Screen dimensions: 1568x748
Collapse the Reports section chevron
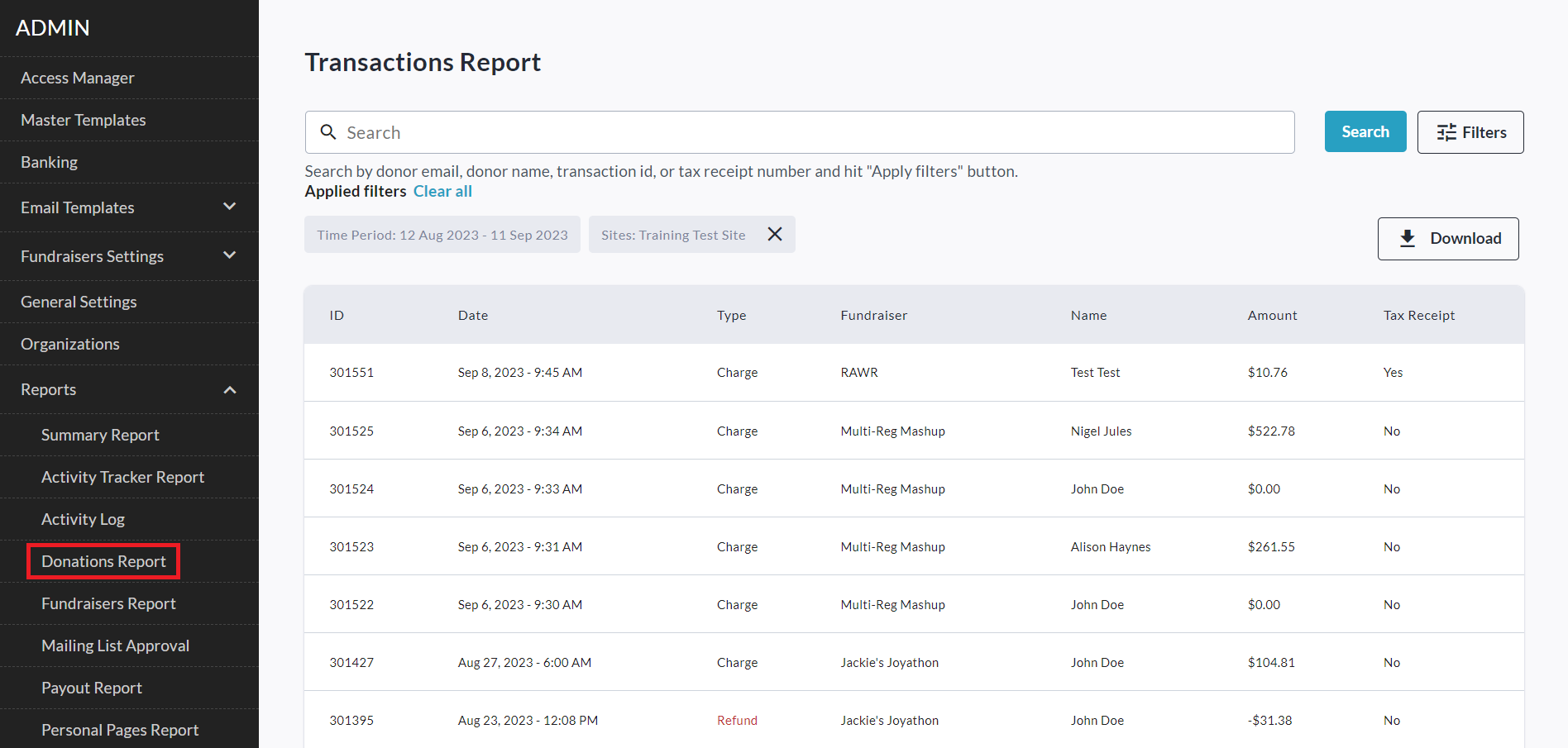point(230,389)
